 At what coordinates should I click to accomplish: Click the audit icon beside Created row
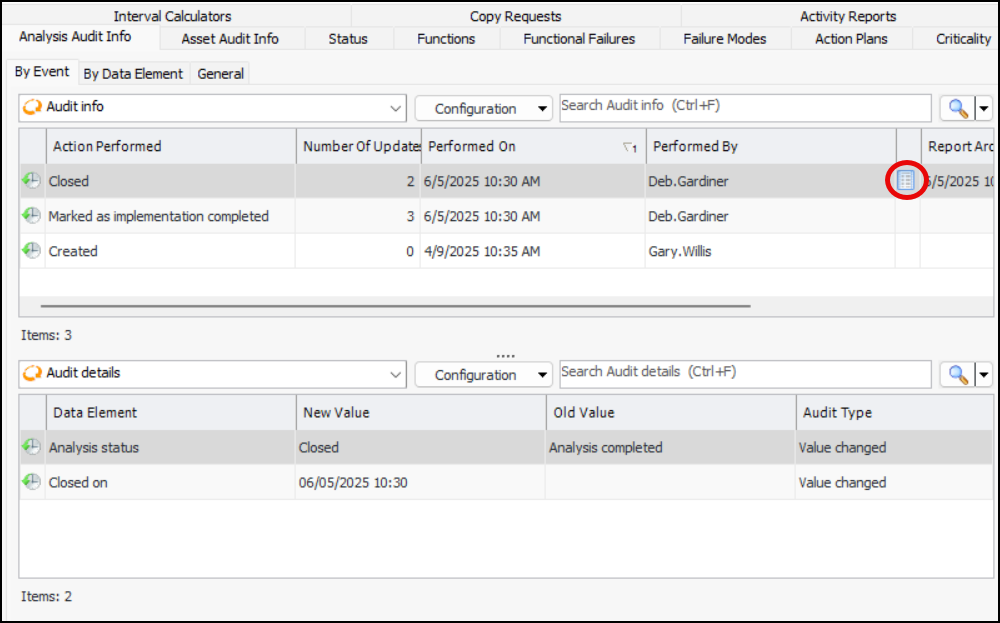(32, 251)
